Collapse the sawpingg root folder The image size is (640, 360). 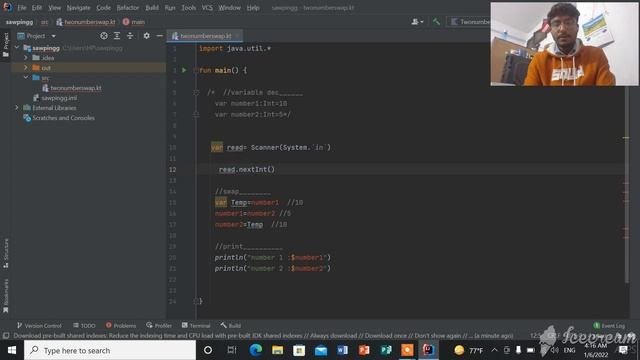point(17,48)
